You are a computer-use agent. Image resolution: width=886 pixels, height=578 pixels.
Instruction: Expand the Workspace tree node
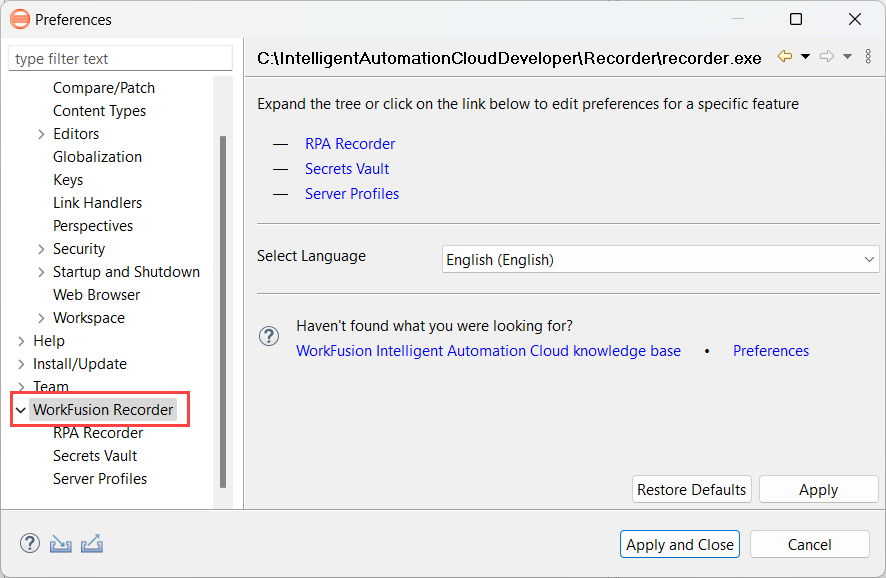(x=41, y=318)
